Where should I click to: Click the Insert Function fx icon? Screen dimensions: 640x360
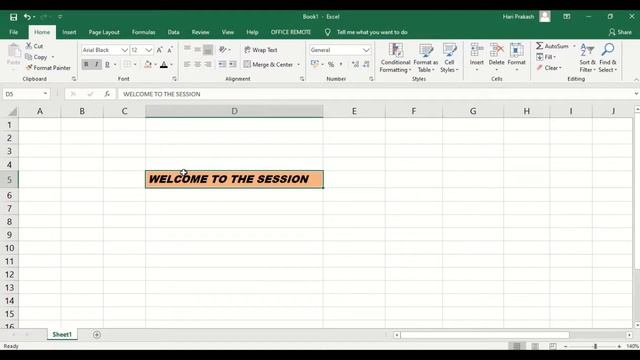click(x=107, y=94)
